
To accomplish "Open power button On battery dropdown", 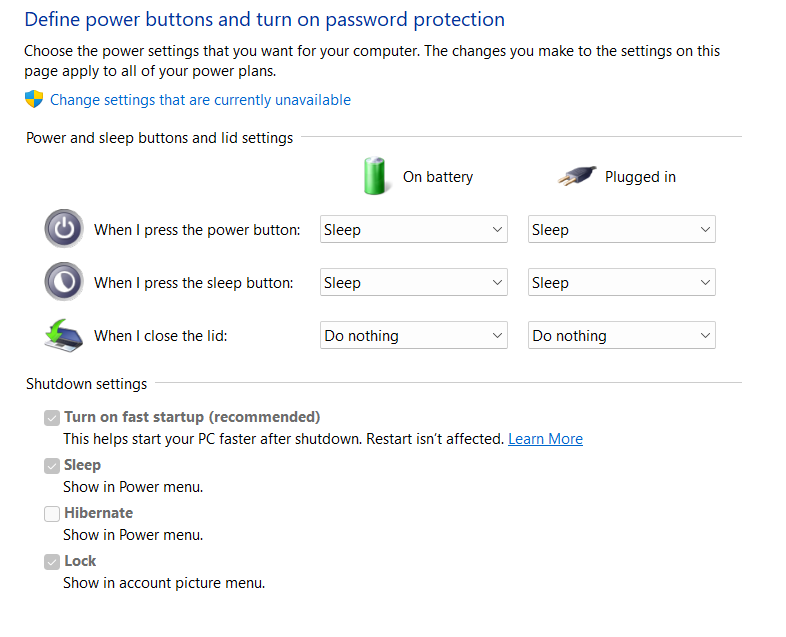I will click(x=414, y=230).
